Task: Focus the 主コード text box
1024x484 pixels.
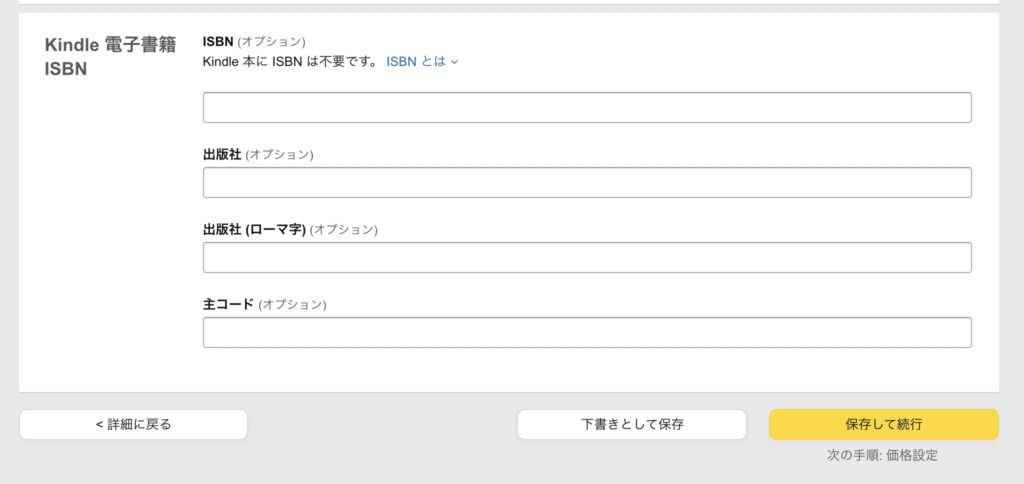Action: coord(587,332)
